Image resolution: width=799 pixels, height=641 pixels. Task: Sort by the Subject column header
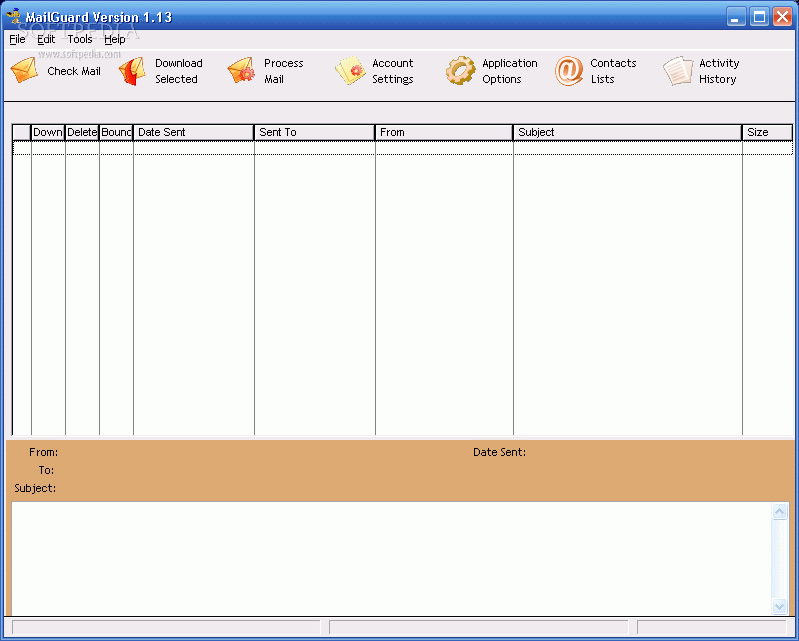click(627, 132)
